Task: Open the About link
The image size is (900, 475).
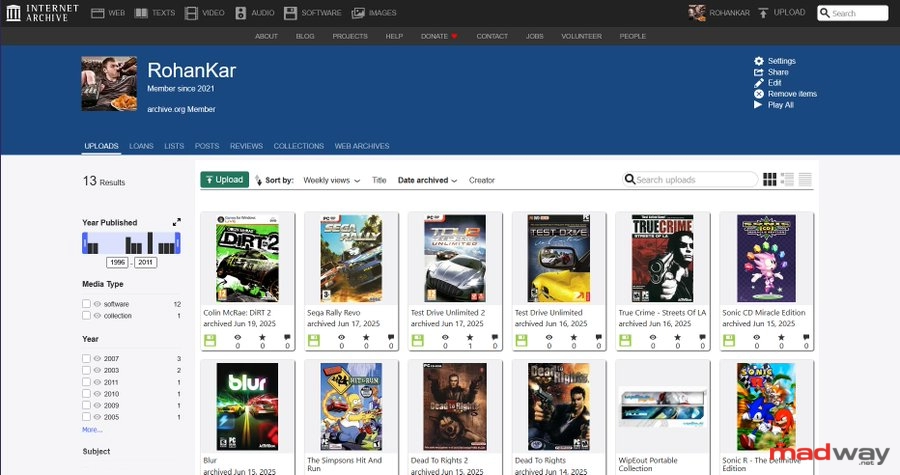Action: pyautogui.click(x=266, y=36)
